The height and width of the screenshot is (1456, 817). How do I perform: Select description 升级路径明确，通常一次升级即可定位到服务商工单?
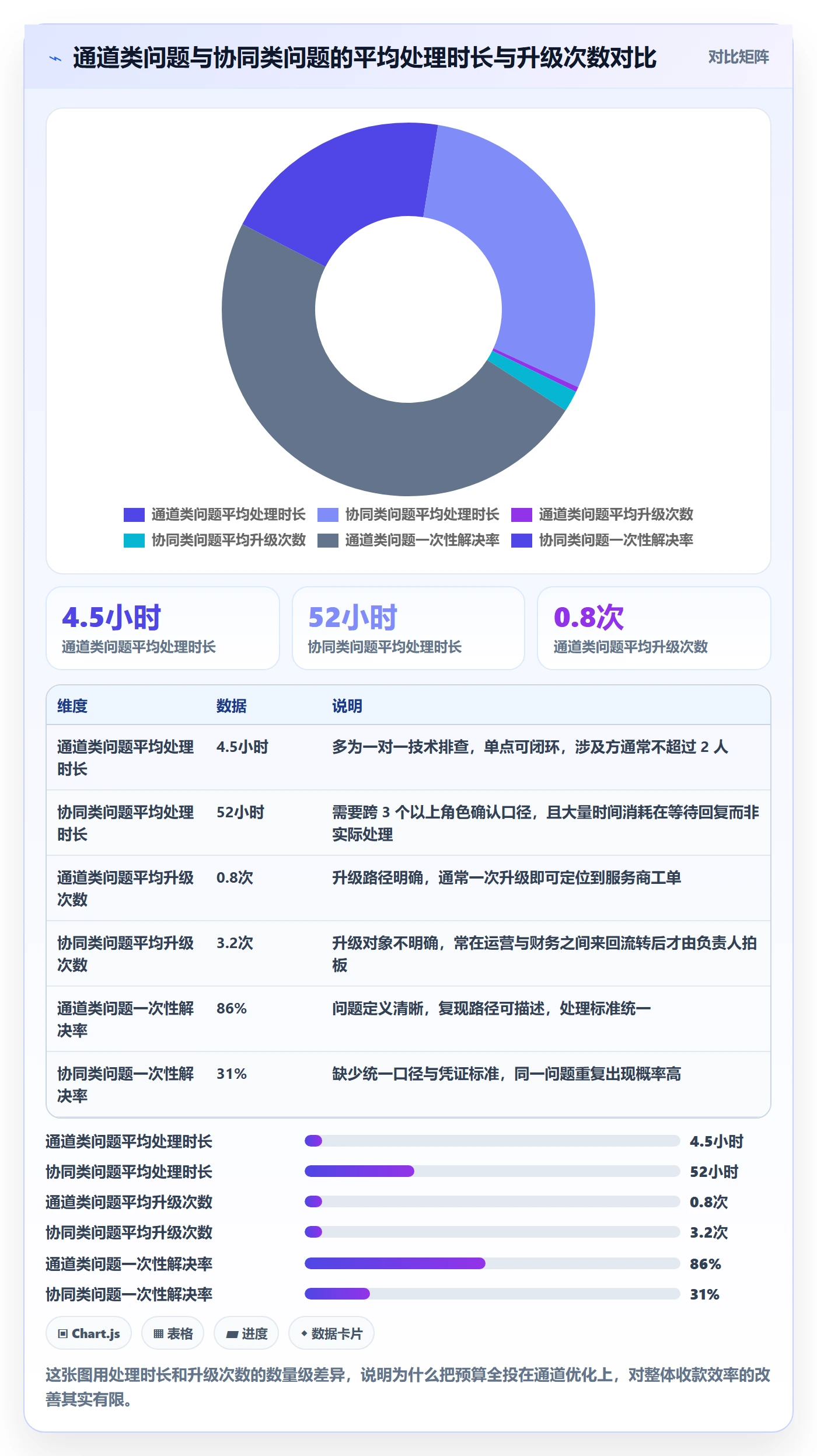[507, 877]
